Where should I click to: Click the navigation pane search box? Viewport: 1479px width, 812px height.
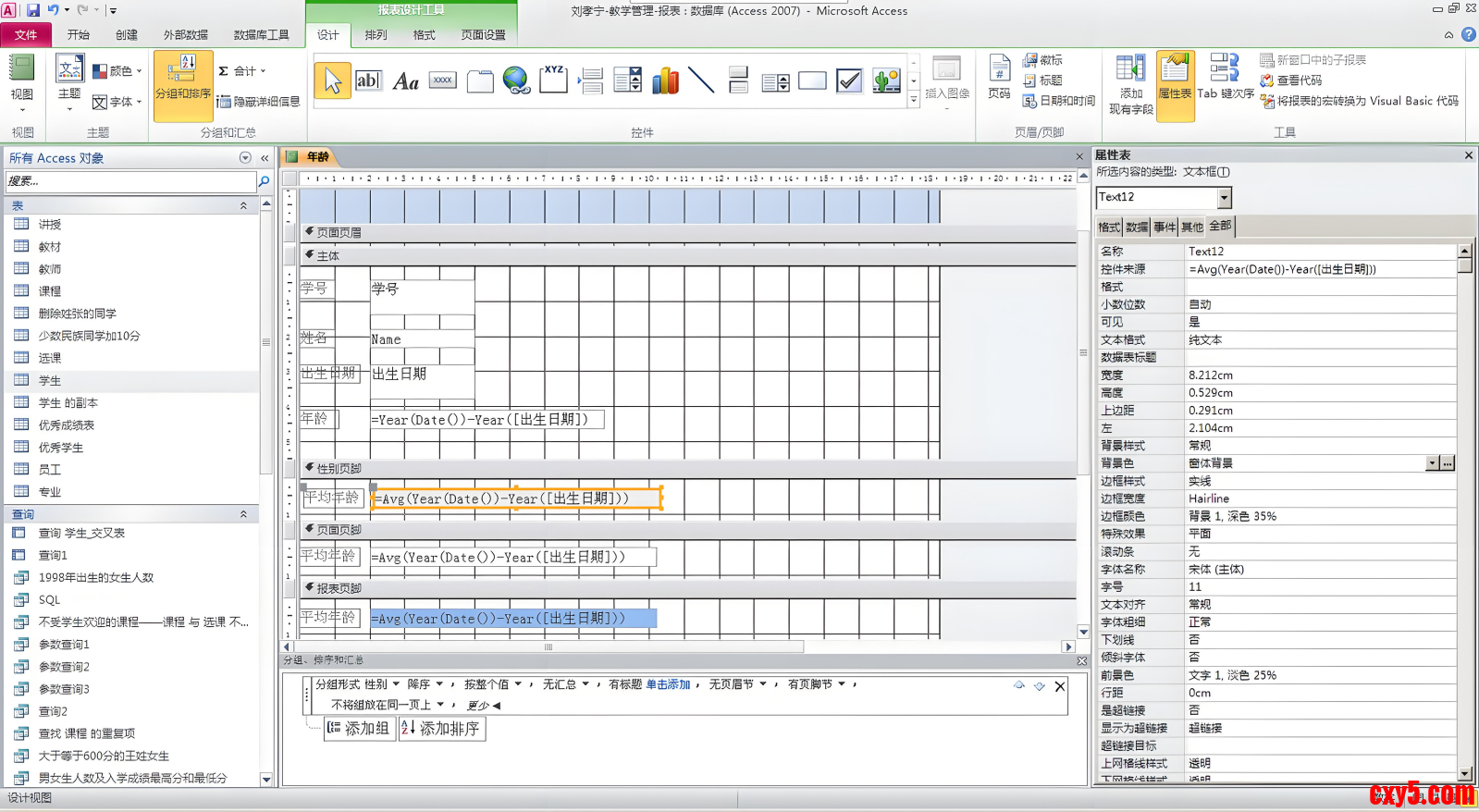[x=129, y=181]
